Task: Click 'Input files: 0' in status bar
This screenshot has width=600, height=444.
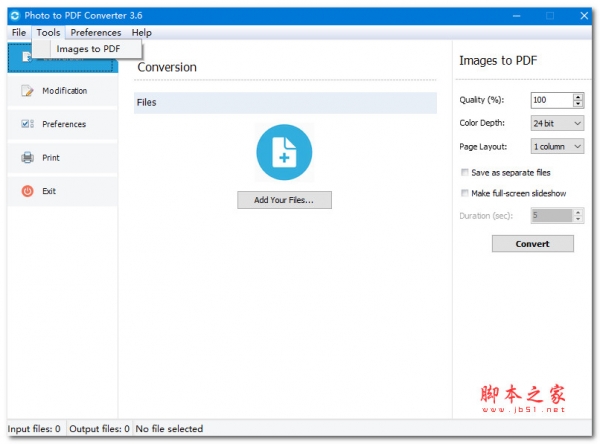Action: [34, 429]
